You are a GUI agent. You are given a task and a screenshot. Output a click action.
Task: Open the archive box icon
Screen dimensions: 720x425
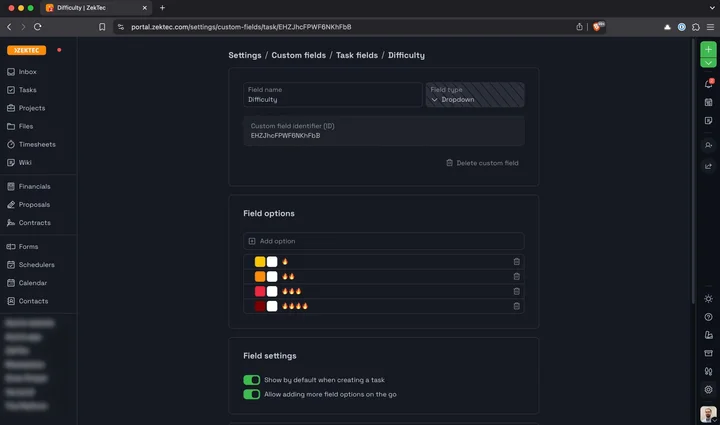[x=709, y=353]
